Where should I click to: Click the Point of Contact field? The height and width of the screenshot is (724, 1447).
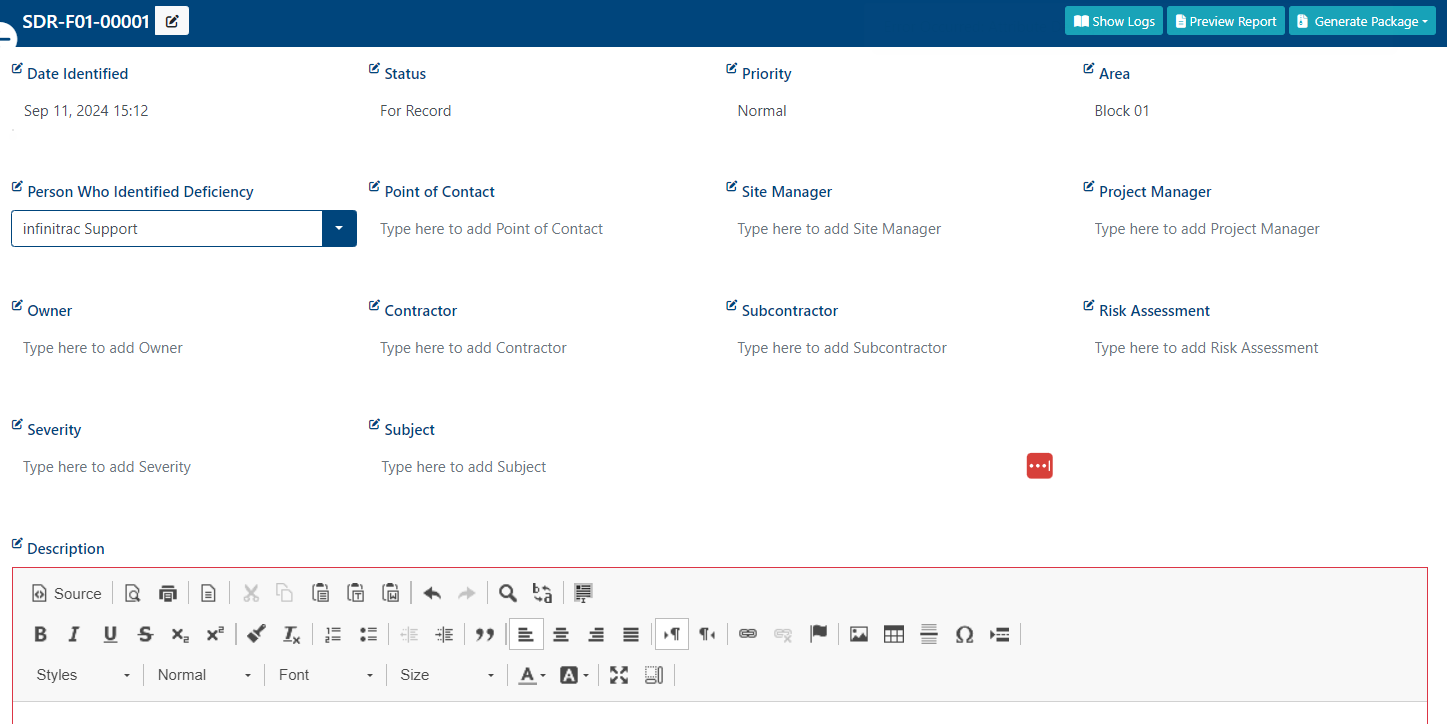tap(540, 229)
